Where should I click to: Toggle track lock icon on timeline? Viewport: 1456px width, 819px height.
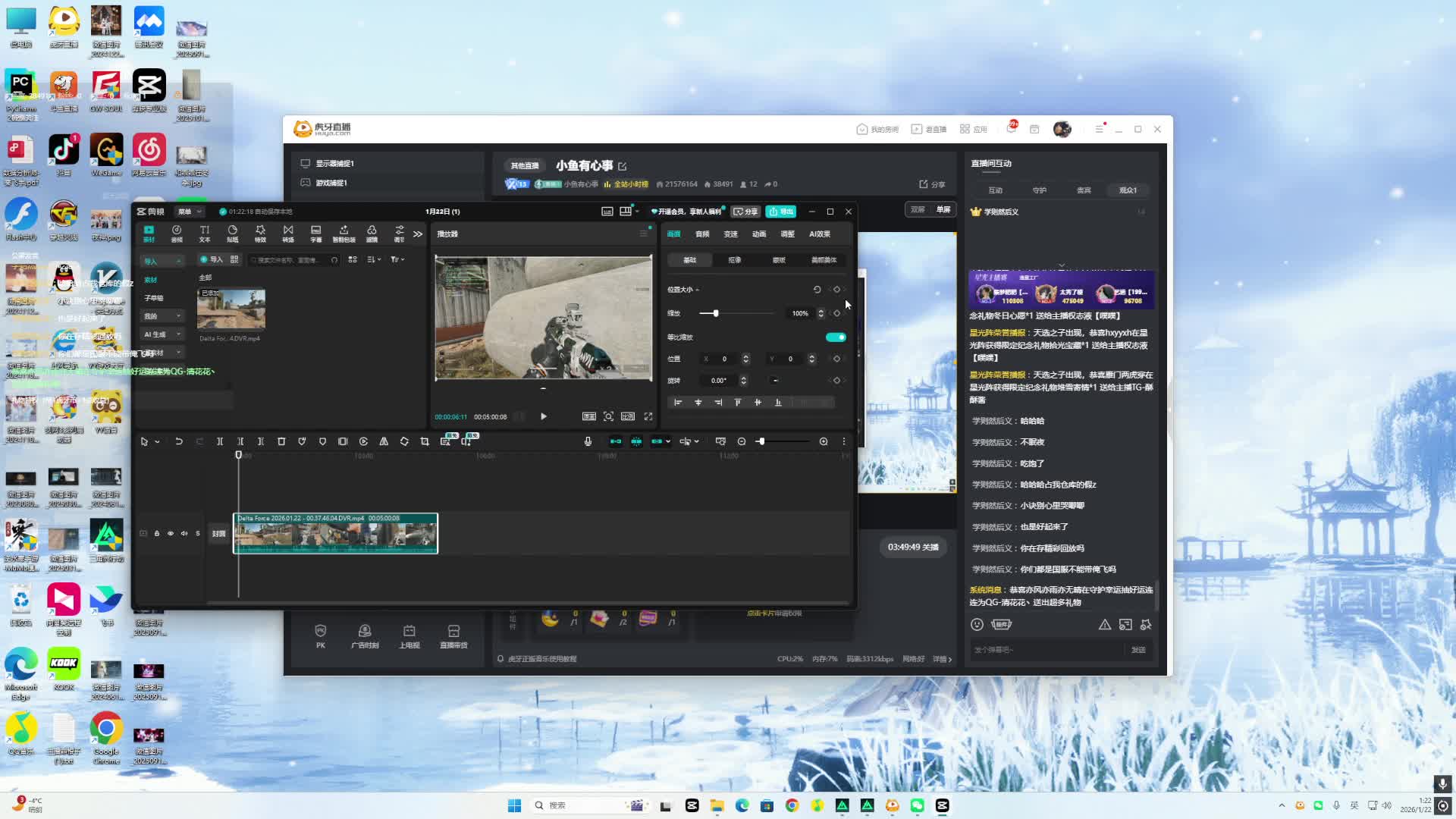coord(157,533)
